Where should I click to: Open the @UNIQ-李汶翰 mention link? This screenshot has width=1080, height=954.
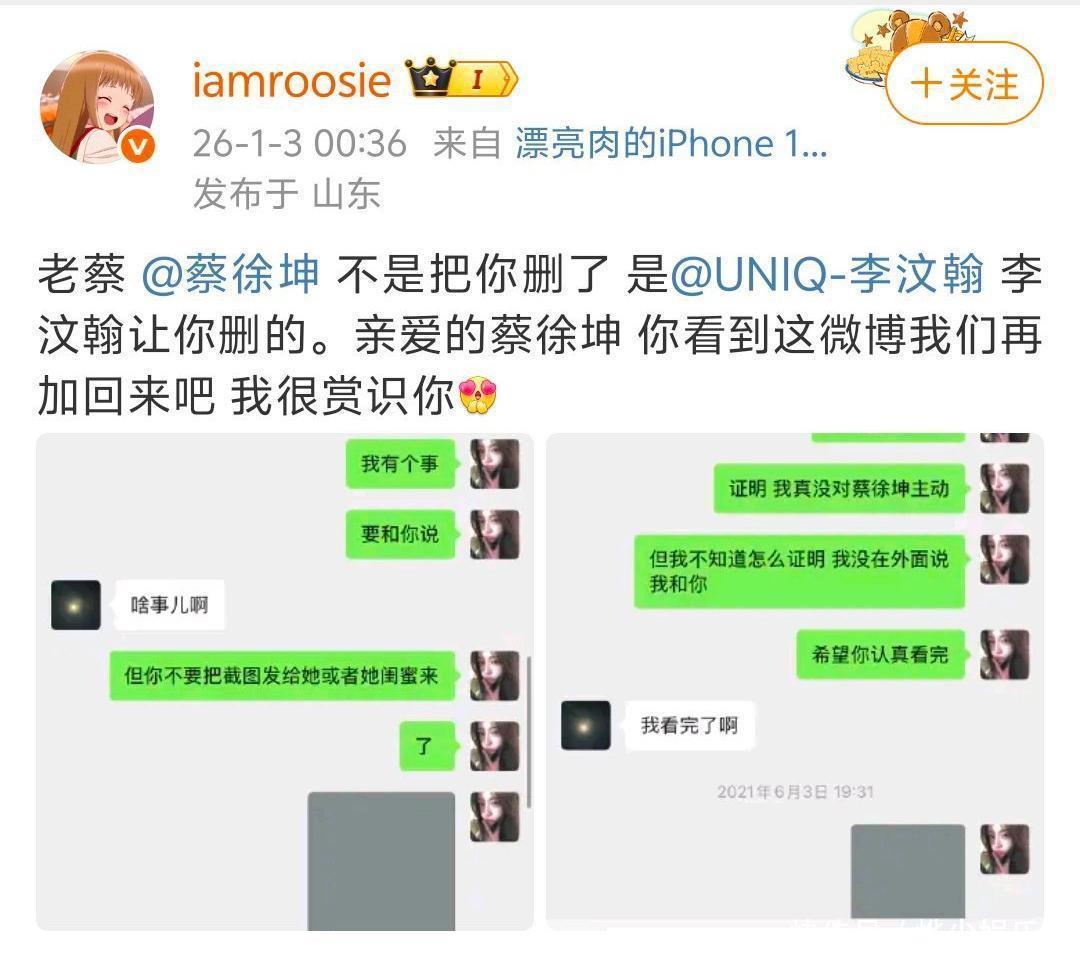click(827, 273)
